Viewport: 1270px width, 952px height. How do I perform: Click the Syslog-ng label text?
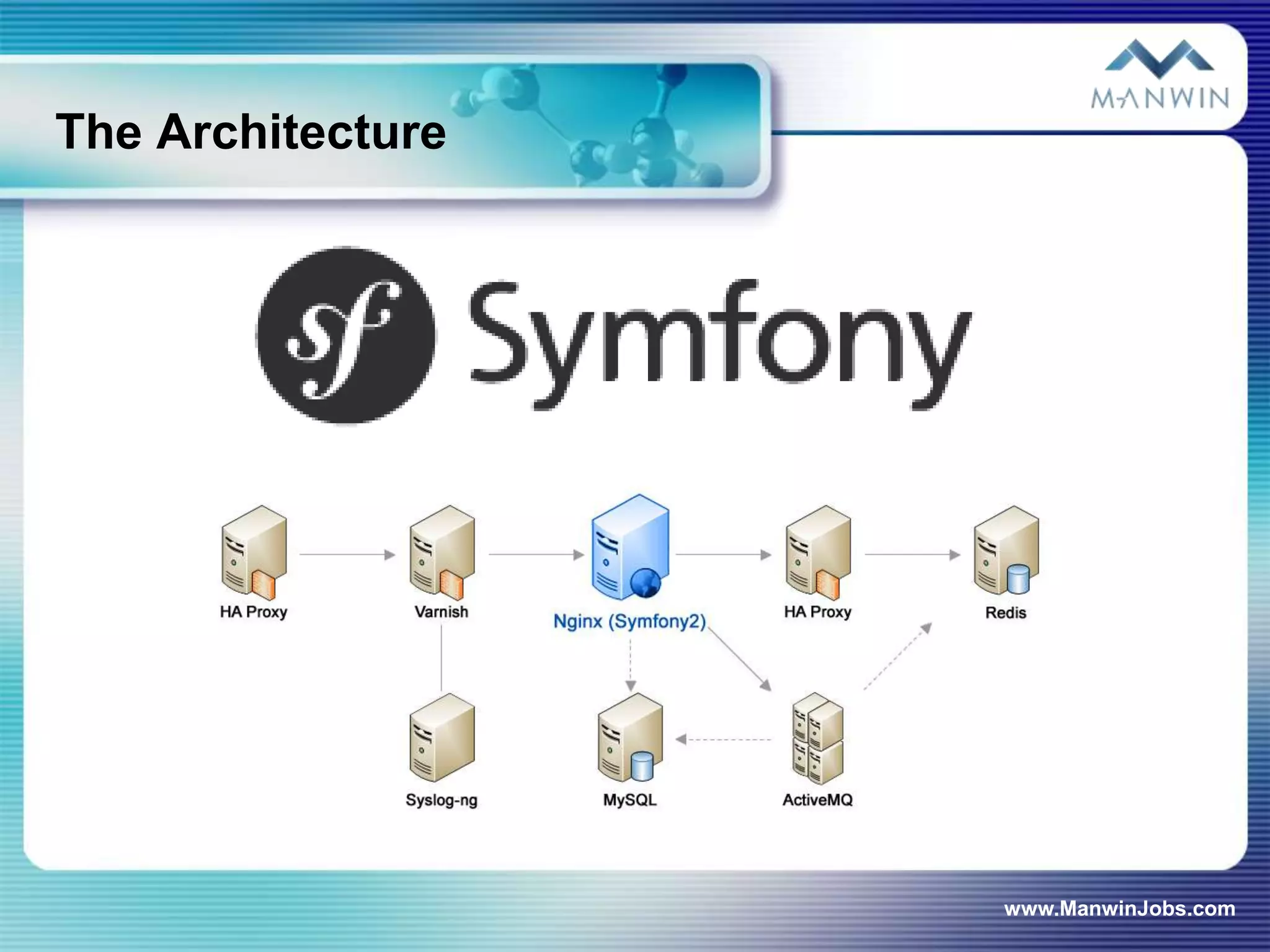click(x=442, y=800)
